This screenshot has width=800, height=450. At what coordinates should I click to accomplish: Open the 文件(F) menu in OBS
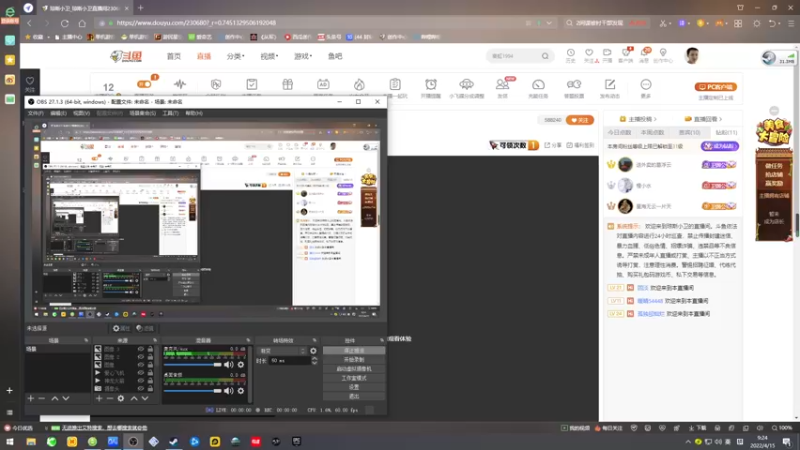(x=36, y=113)
